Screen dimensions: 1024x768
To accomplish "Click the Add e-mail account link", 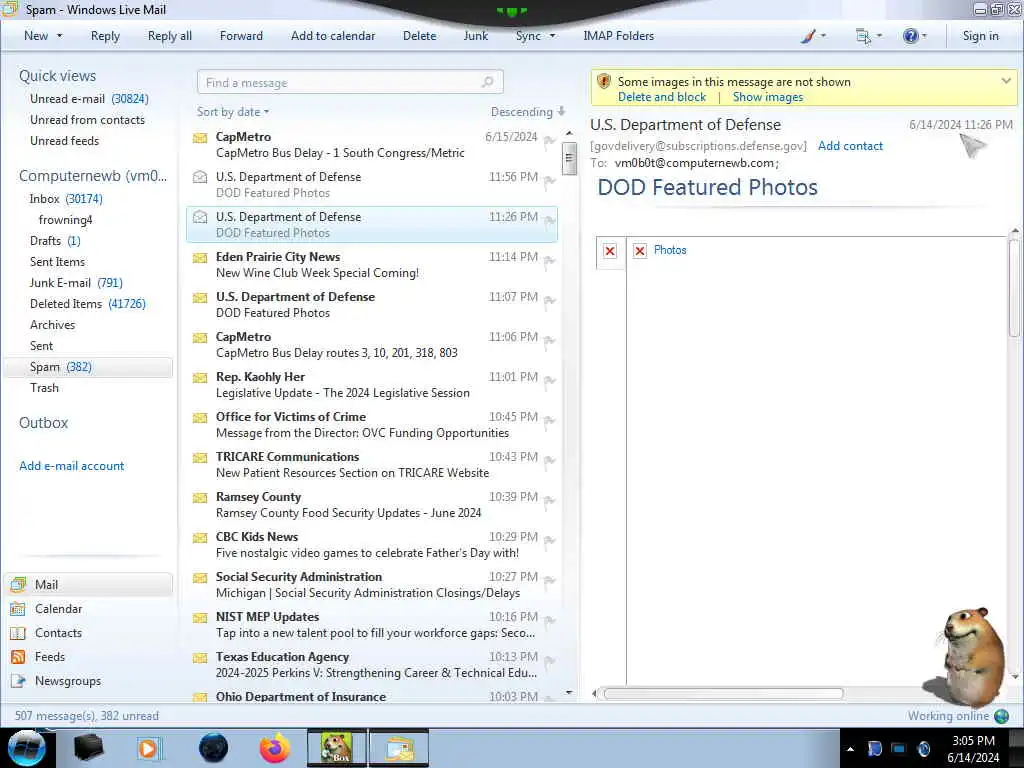I will pos(71,466).
